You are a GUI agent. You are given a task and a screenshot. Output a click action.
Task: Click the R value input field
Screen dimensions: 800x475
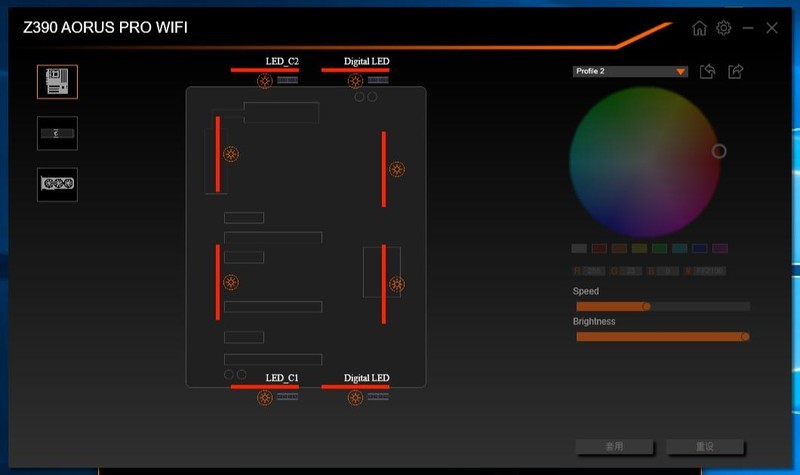pyautogui.click(x=594, y=271)
